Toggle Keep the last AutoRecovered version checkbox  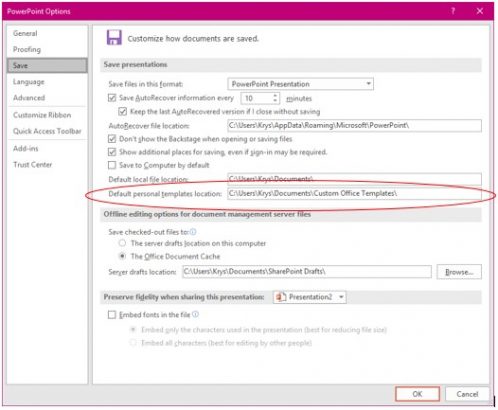tap(123, 111)
